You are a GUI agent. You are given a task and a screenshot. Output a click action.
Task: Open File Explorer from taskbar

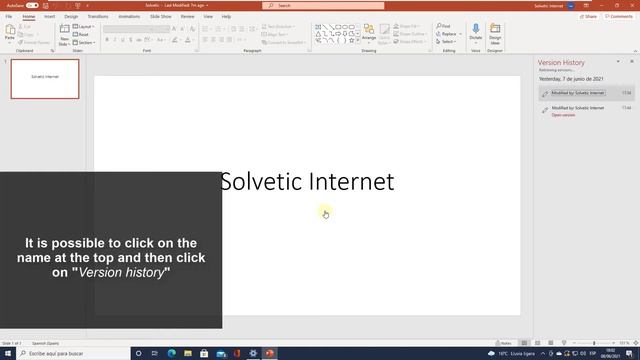[188, 353]
